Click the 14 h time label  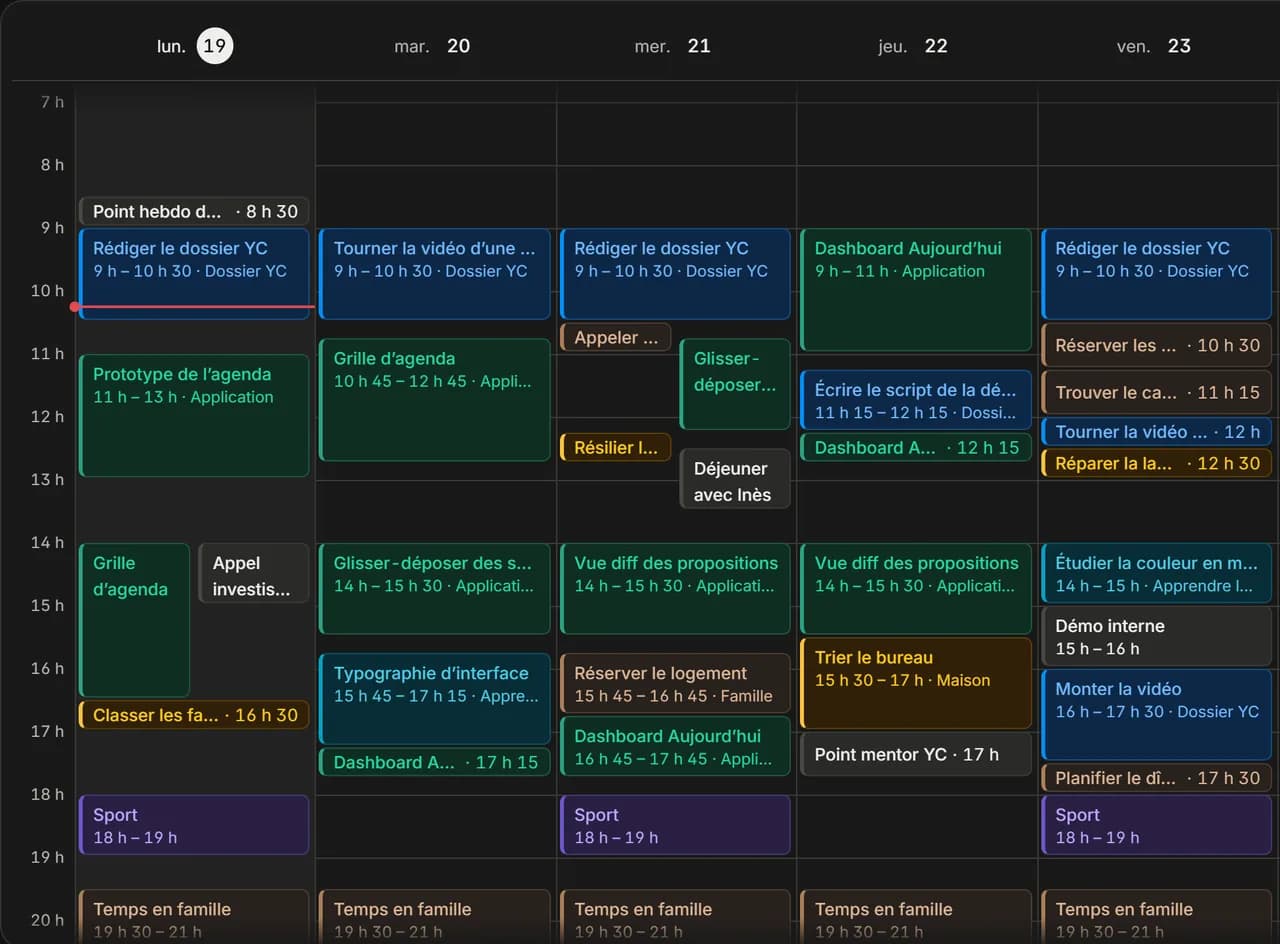[x=47, y=542]
